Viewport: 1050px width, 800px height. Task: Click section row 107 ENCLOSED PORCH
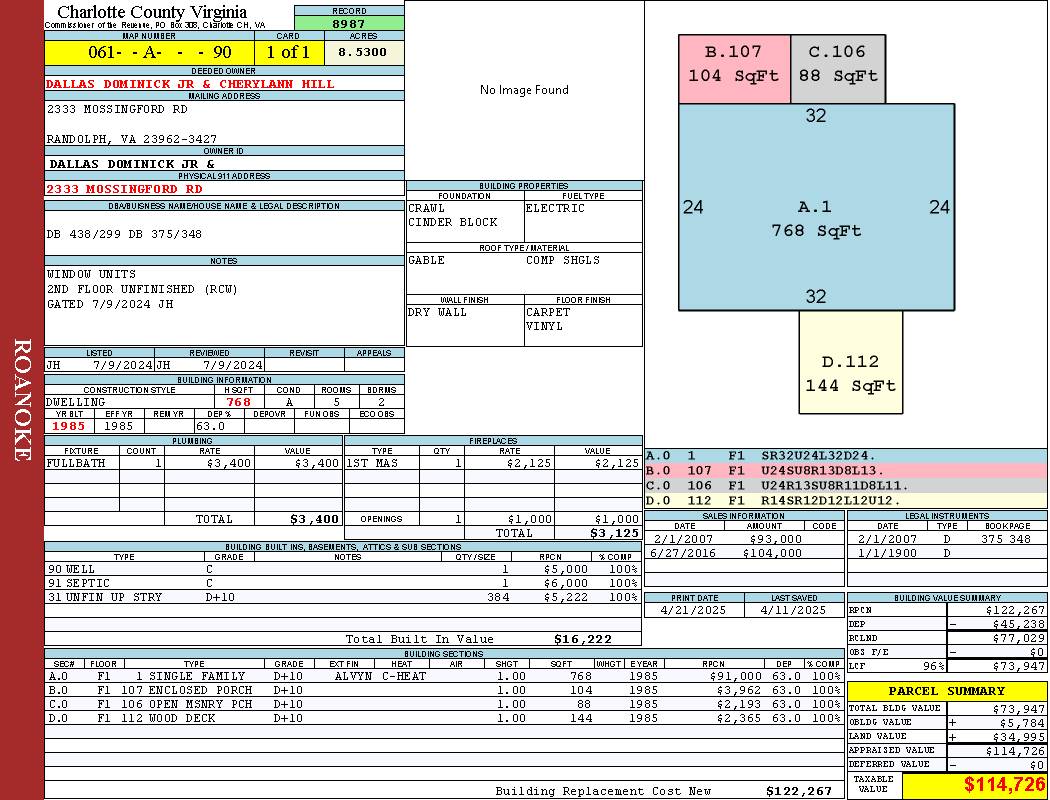(x=444, y=690)
